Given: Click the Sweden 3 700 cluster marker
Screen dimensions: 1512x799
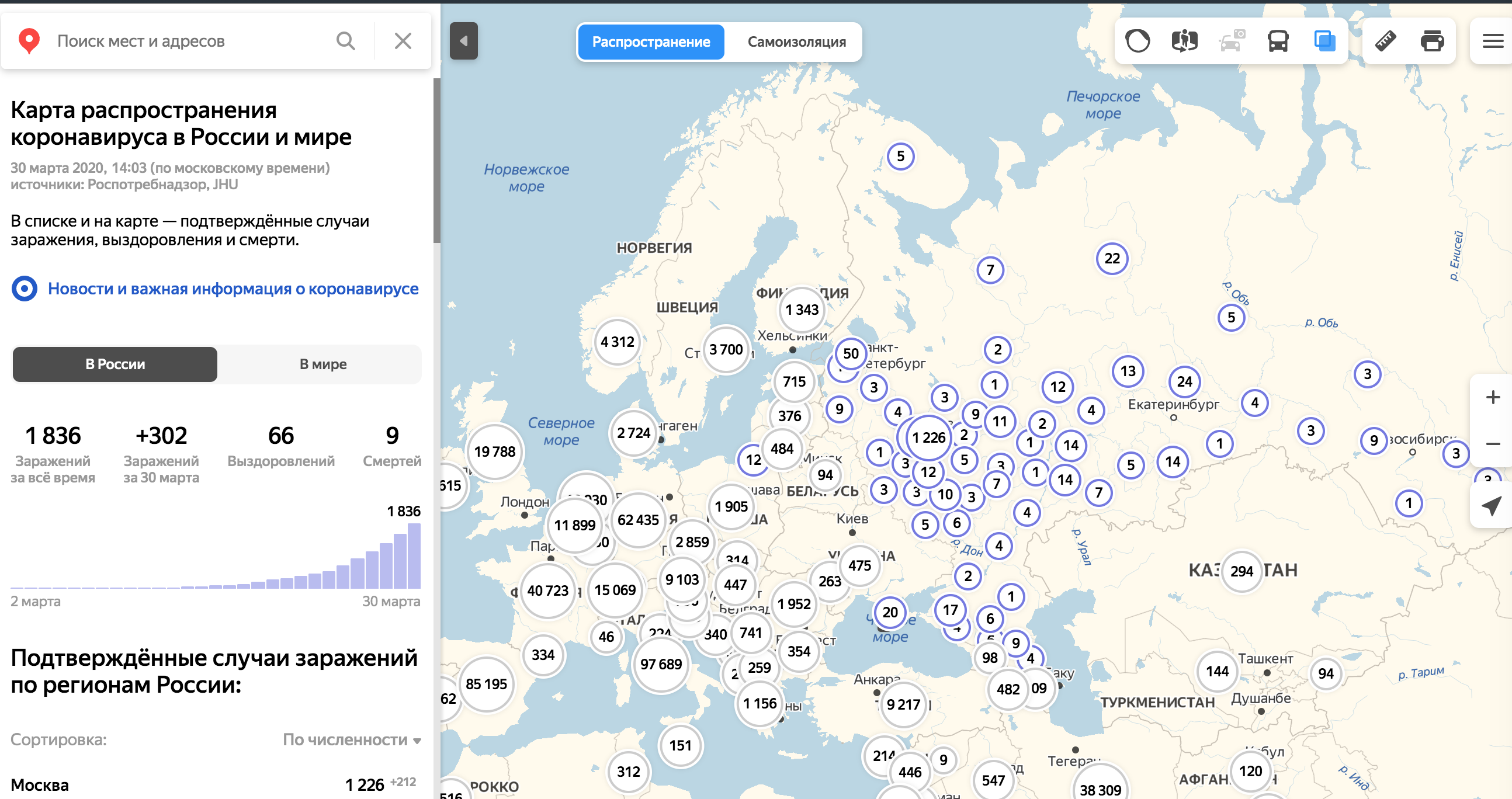Looking at the screenshot, I should [726, 350].
